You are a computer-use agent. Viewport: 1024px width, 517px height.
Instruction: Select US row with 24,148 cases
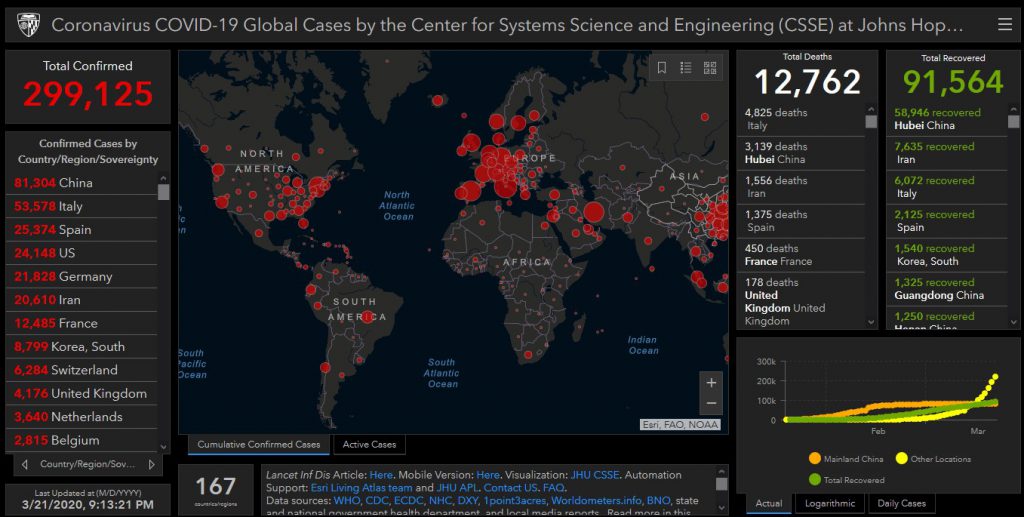point(82,253)
